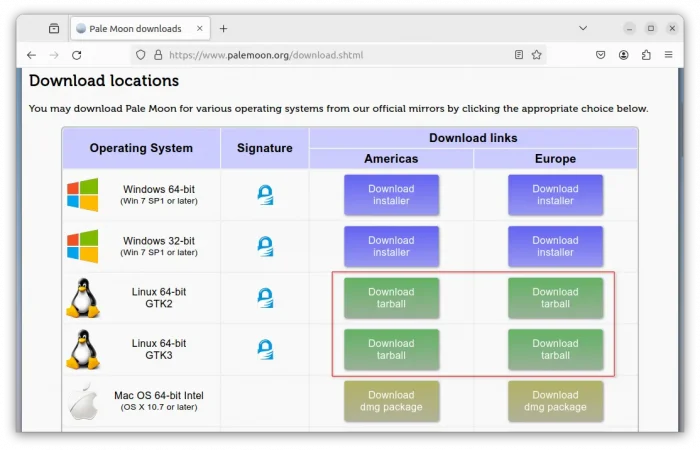This screenshot has width=700, height=450.
Task: Close the Pale Moon downloads tab
Action: 200,29
